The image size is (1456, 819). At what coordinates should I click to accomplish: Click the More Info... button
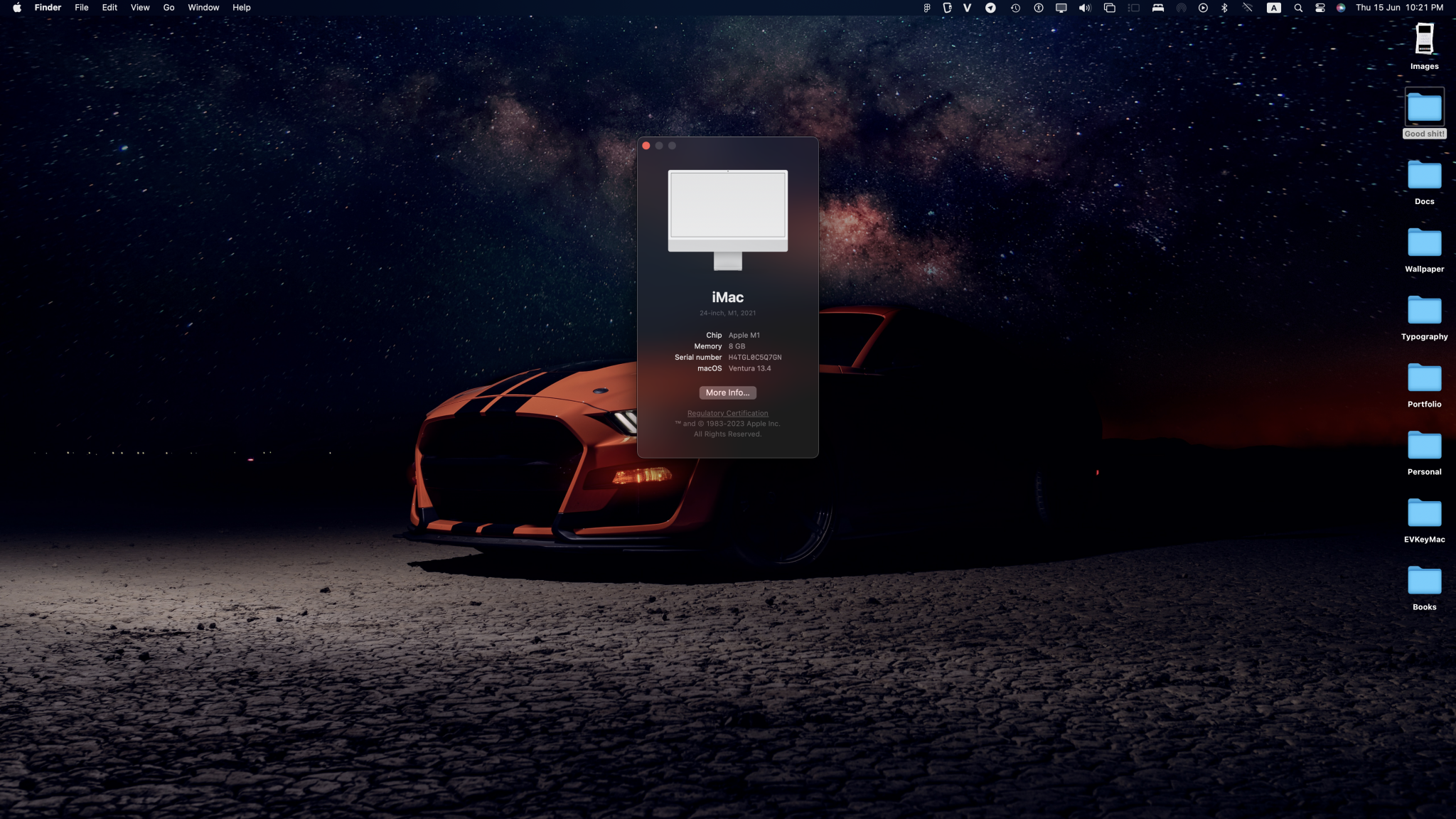(x=727, y=392)
